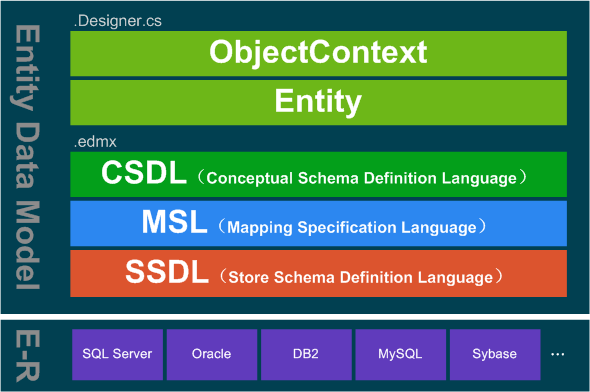Click the ObjectContext green bar
590x392 pixels.
click(318, 53)
